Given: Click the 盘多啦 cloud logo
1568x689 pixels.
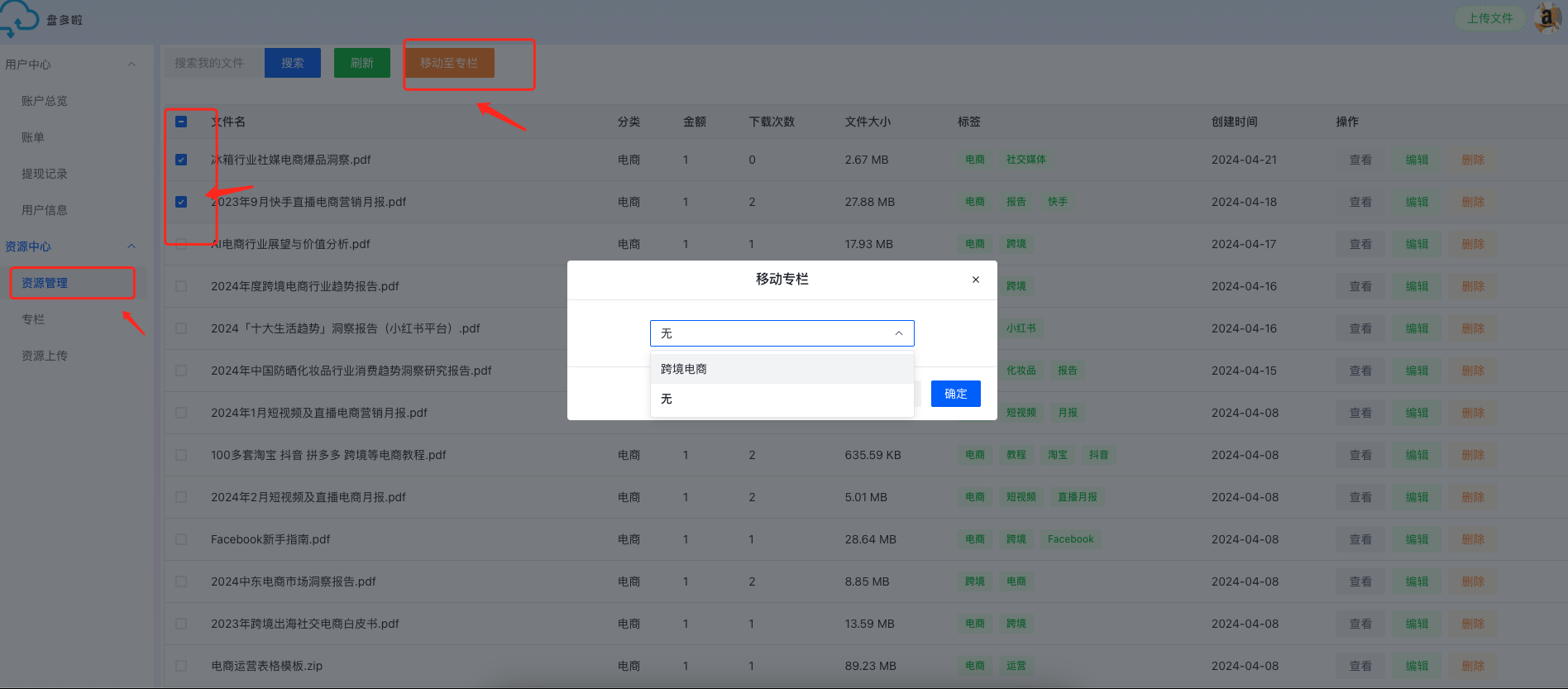Looking at the screenshot, I should [x=19, y=18].
